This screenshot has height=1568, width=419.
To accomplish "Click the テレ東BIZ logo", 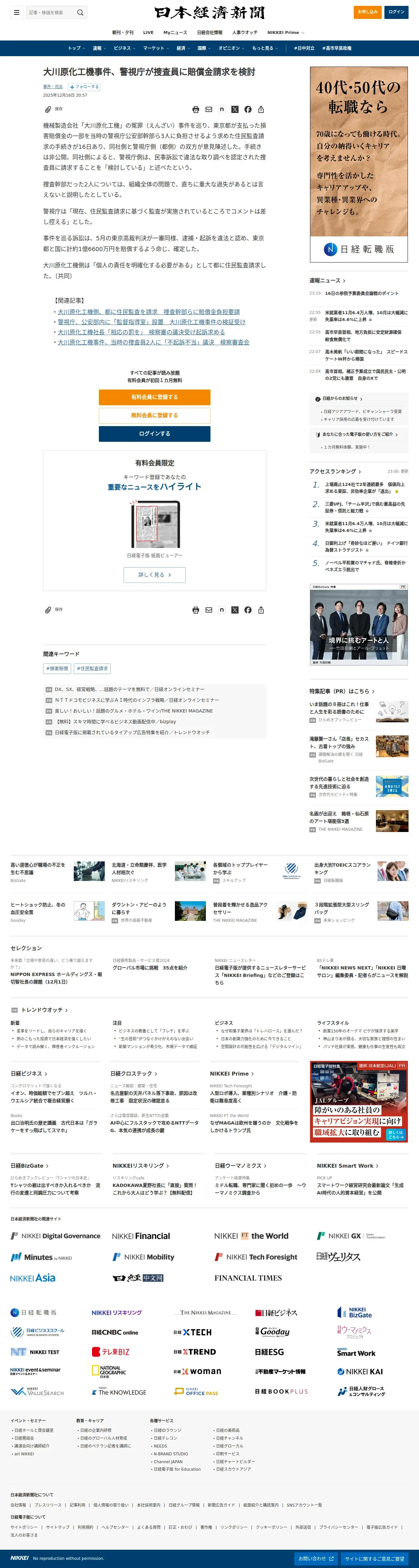I will (111, 1352).
